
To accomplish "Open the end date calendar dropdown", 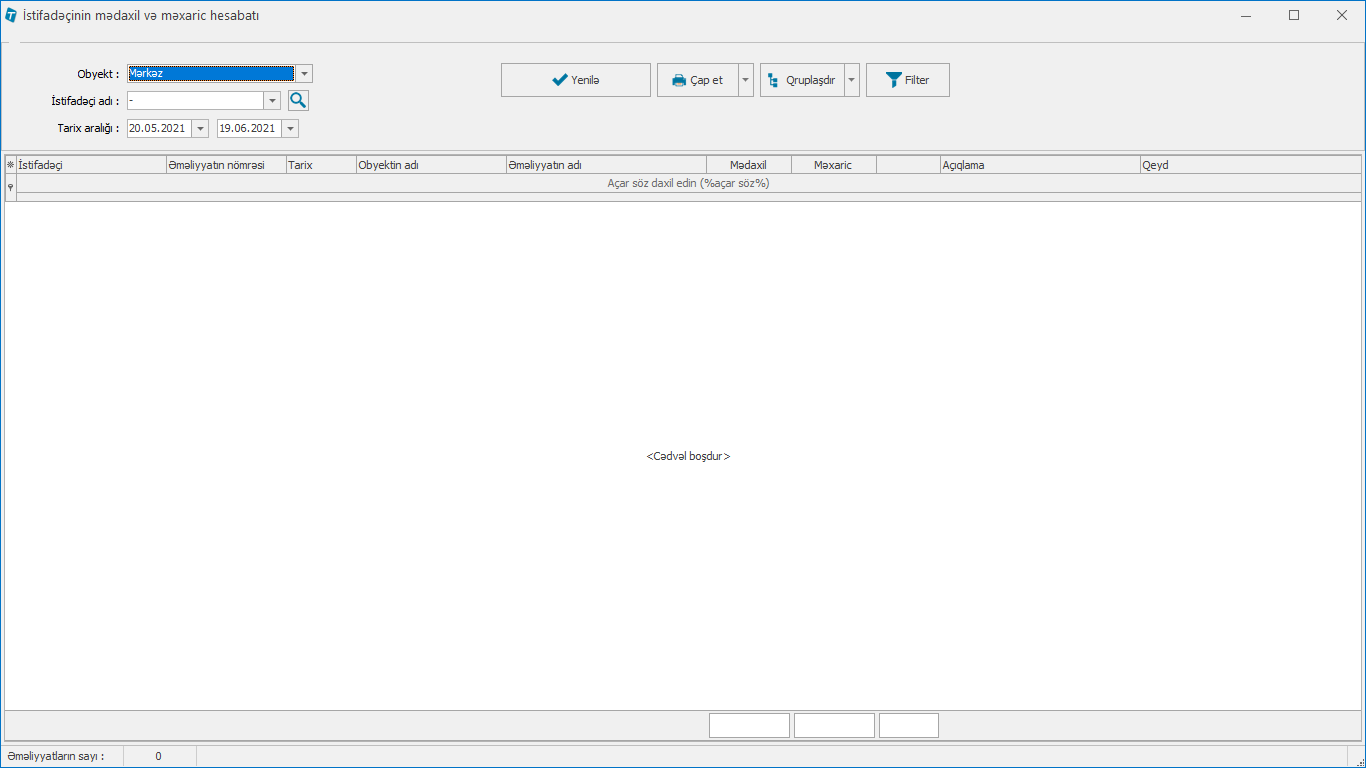I will pos(290,129).
